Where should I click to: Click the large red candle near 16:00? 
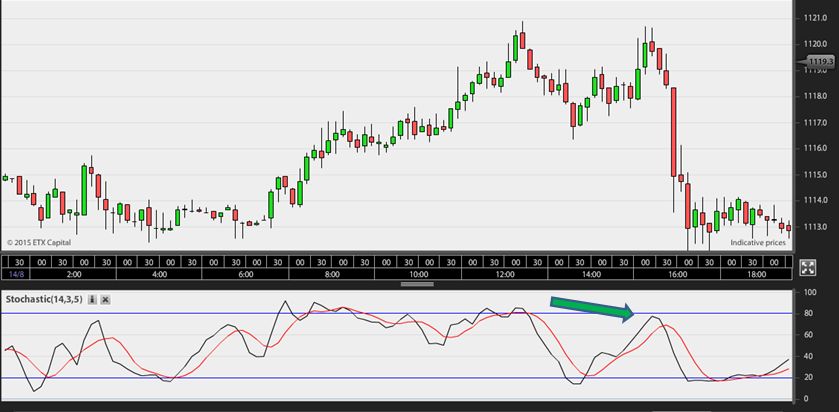674,132
